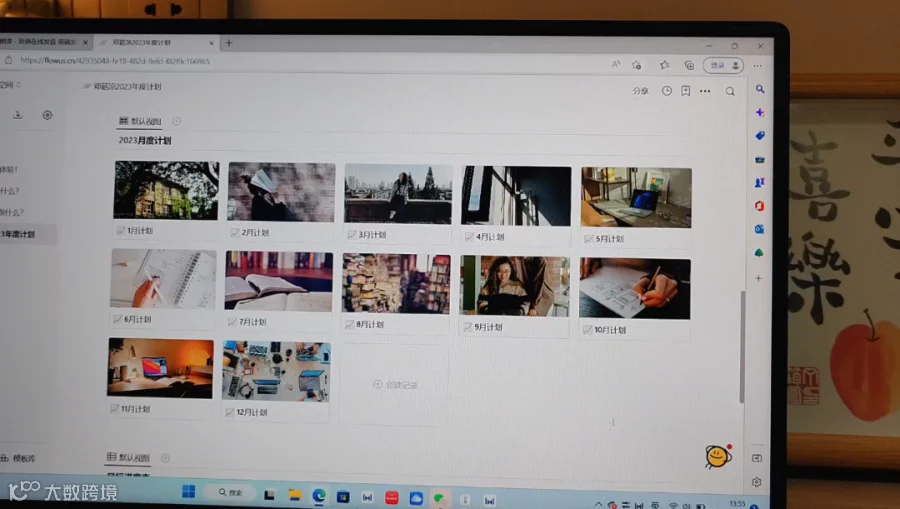
Task: Toggle the 12月计划 checkbox
Action: [230, 412]
